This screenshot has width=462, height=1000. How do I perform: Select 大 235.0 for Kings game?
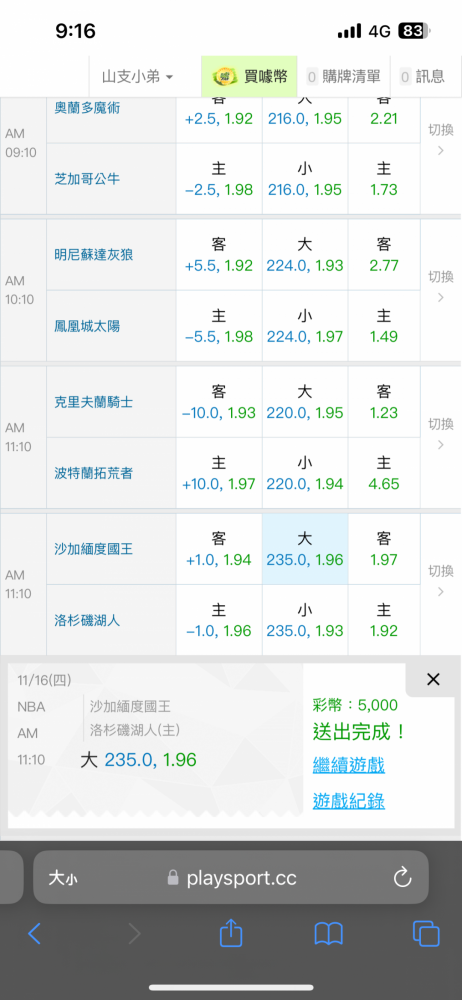(x=305, y=549)
